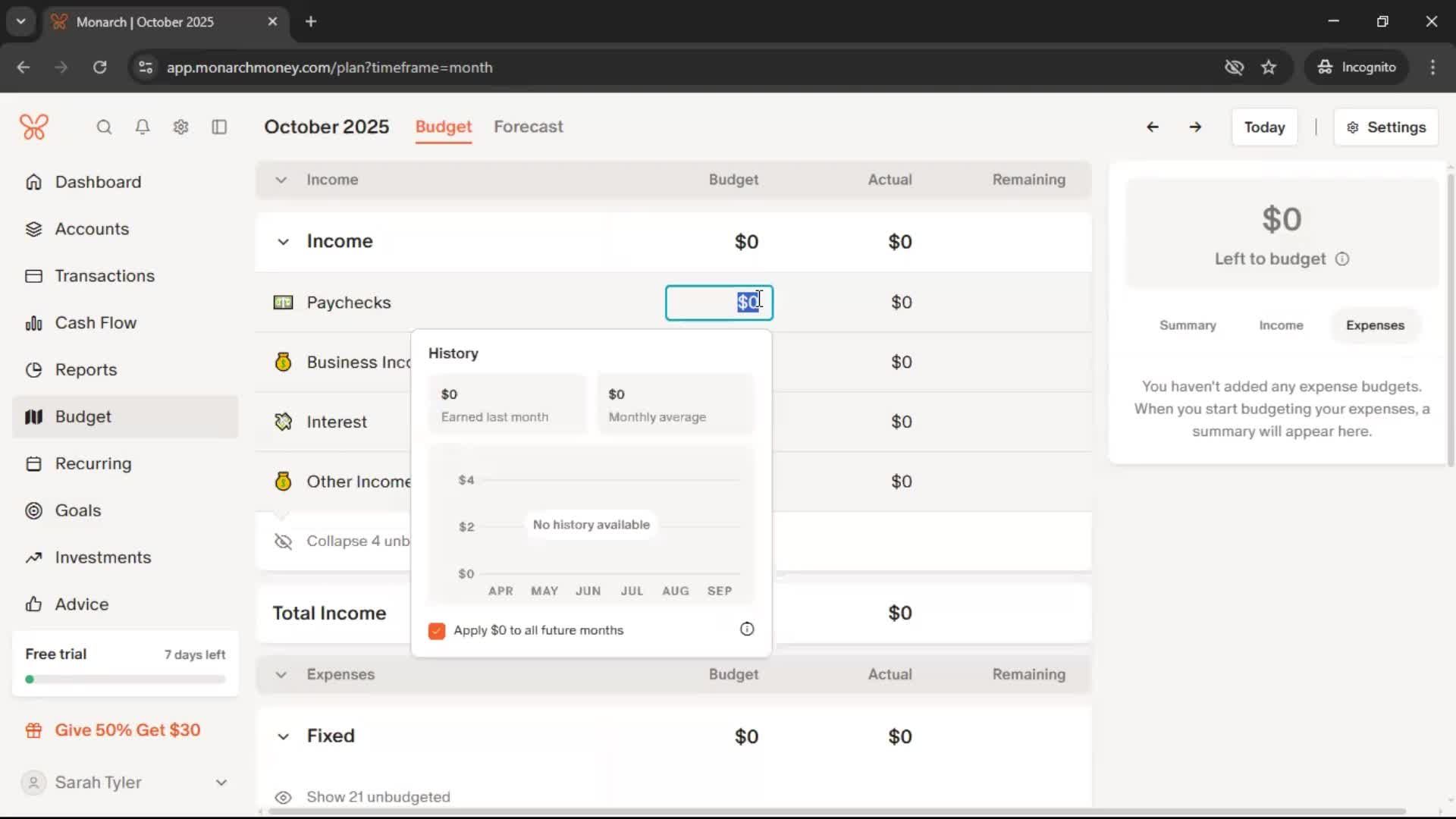Click the gear icon beside notifications

click(180, 127)
